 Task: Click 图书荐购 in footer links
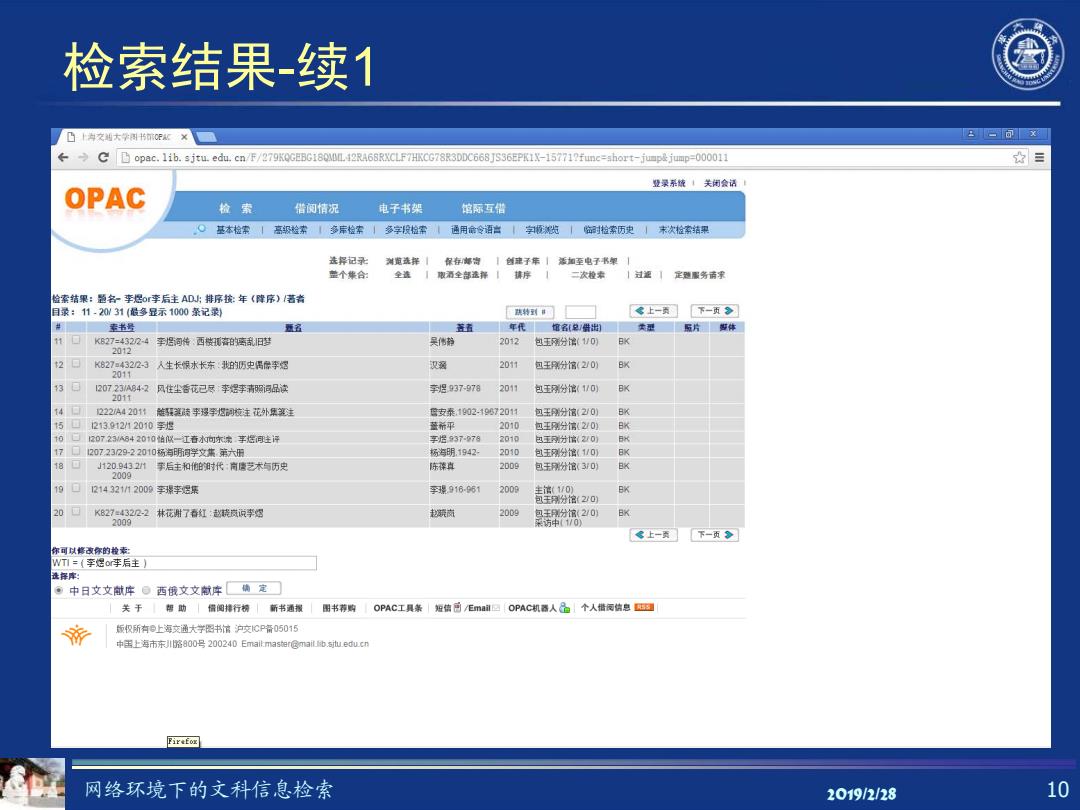point(339,608)
